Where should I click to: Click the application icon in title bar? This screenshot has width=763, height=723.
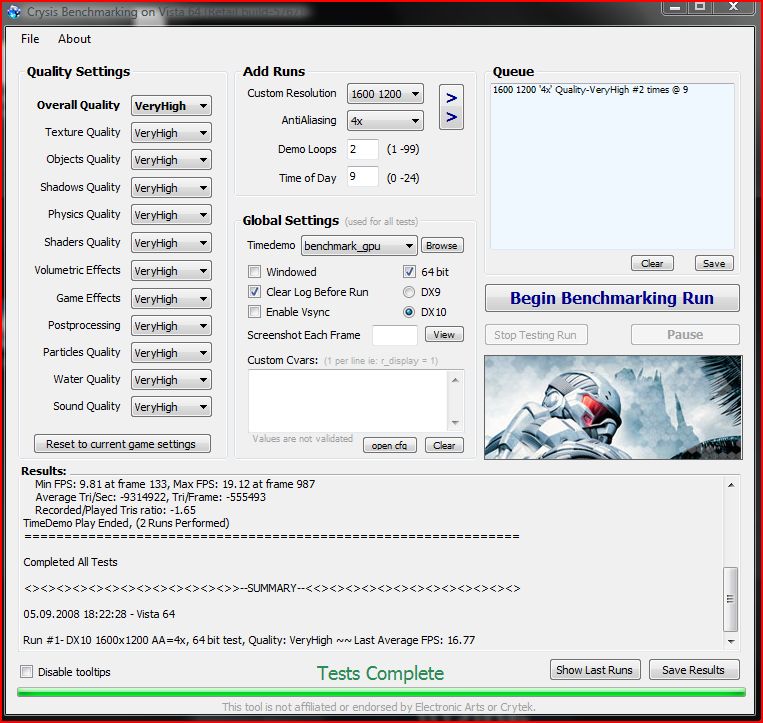tap(14, 12)
